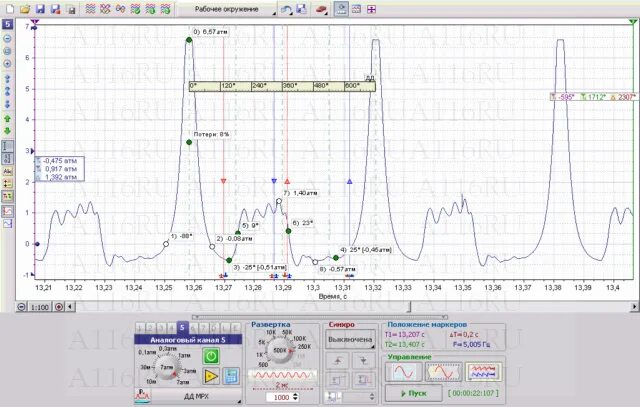640x407 pixels.
Task: Start acquisition with the Пуск button
Action: [414, 394]
